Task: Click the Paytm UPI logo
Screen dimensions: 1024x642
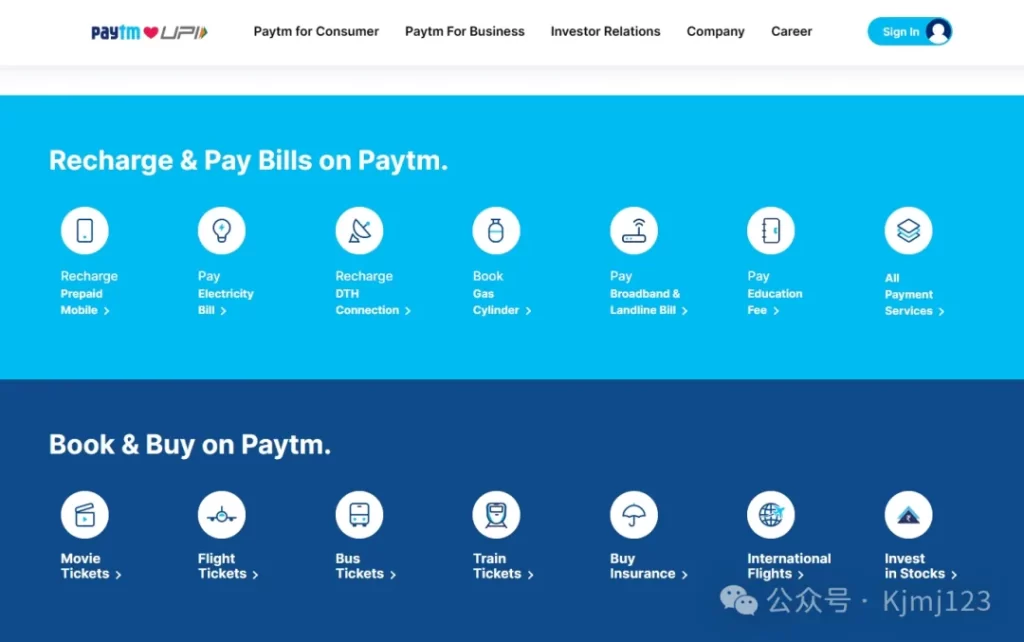Action: coord(150,32)
